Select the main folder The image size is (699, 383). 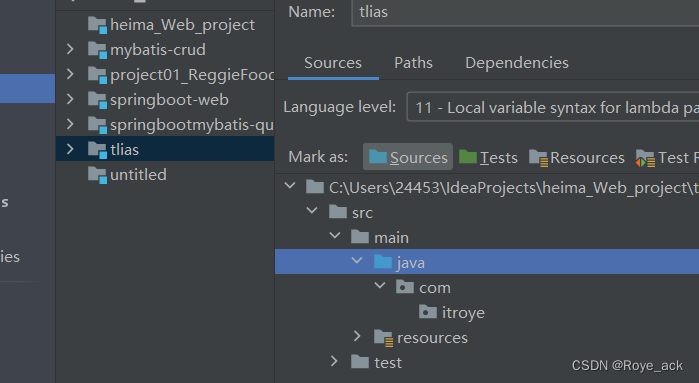pyautogui.click(x=391, y=238)
